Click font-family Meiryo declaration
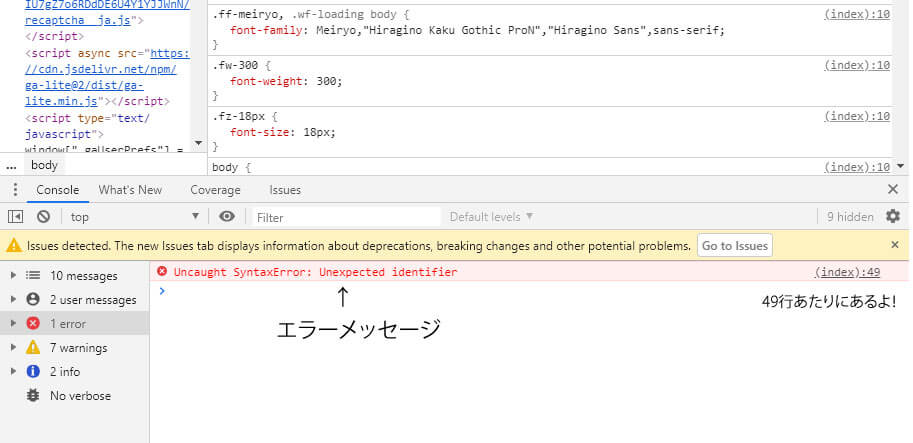 click(x=477, y=30)
